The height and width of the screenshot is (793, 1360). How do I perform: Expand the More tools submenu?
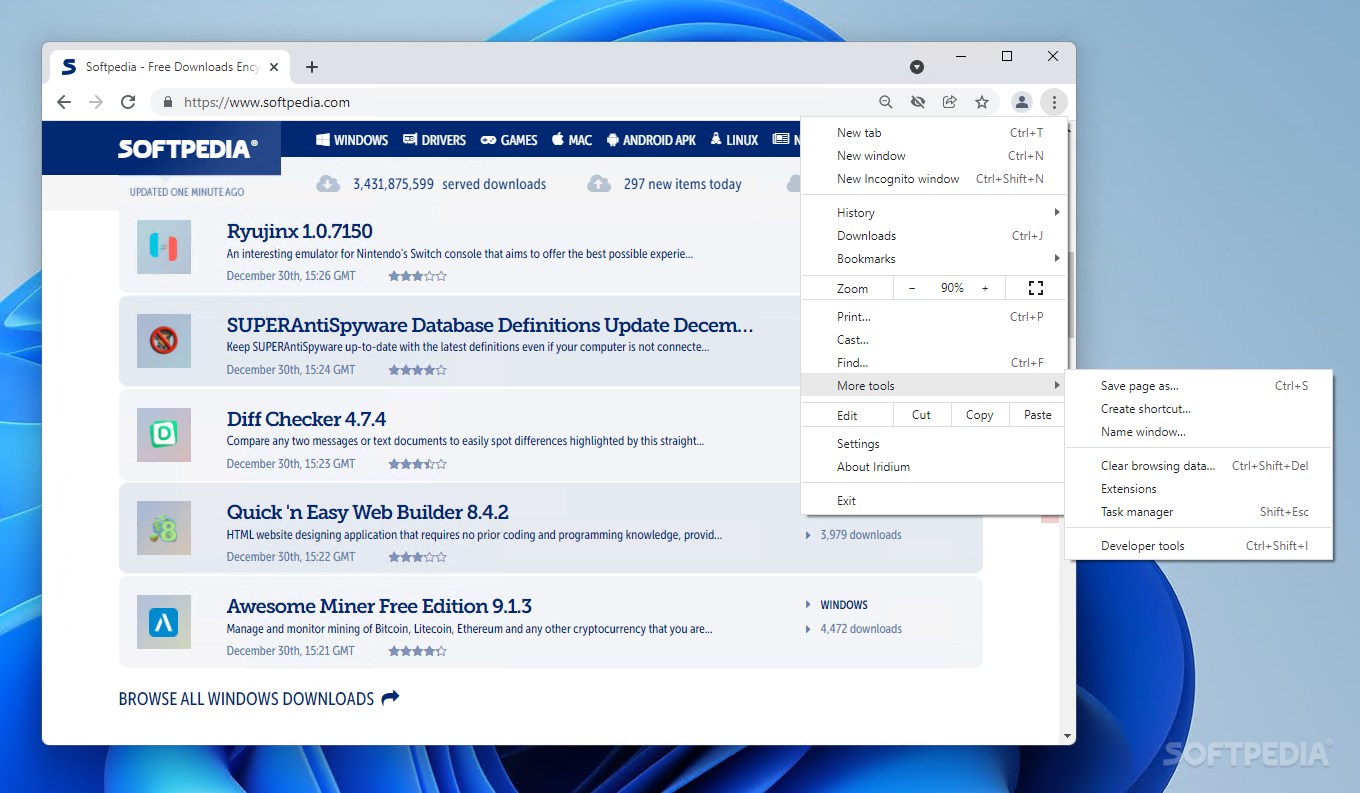tap(933, 386)
